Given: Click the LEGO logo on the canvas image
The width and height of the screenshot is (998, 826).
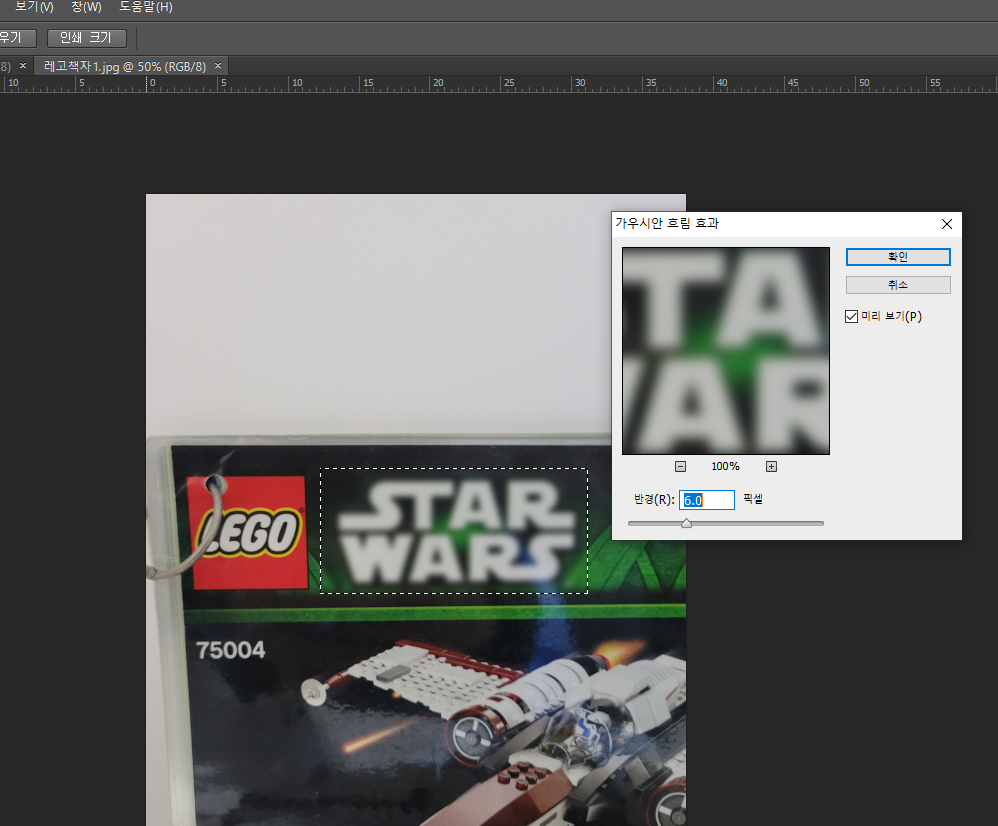Looking at the screenshot, I should (x=248, y=533).
